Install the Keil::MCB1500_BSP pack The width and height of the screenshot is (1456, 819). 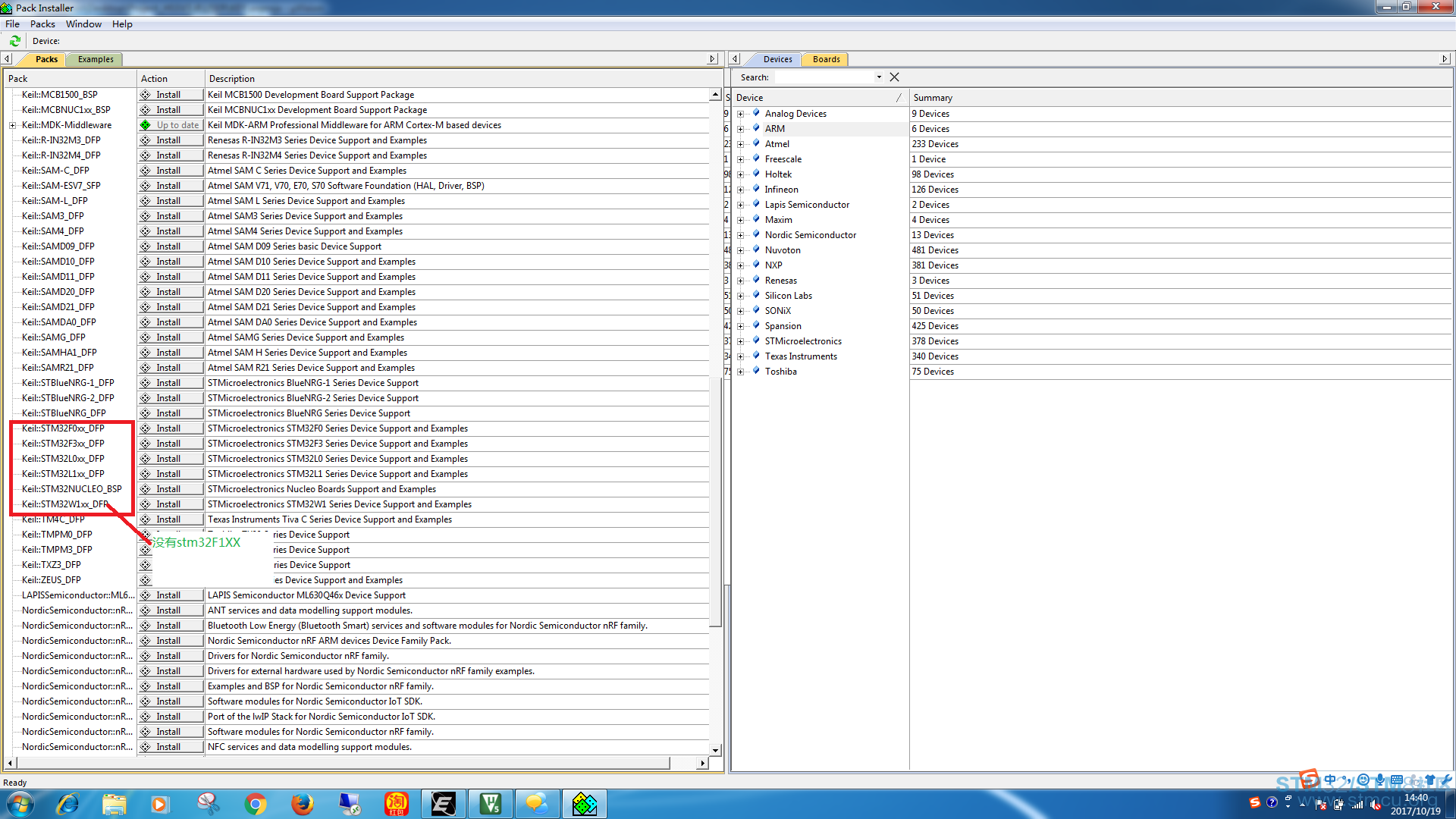click(x=171, y=95)
